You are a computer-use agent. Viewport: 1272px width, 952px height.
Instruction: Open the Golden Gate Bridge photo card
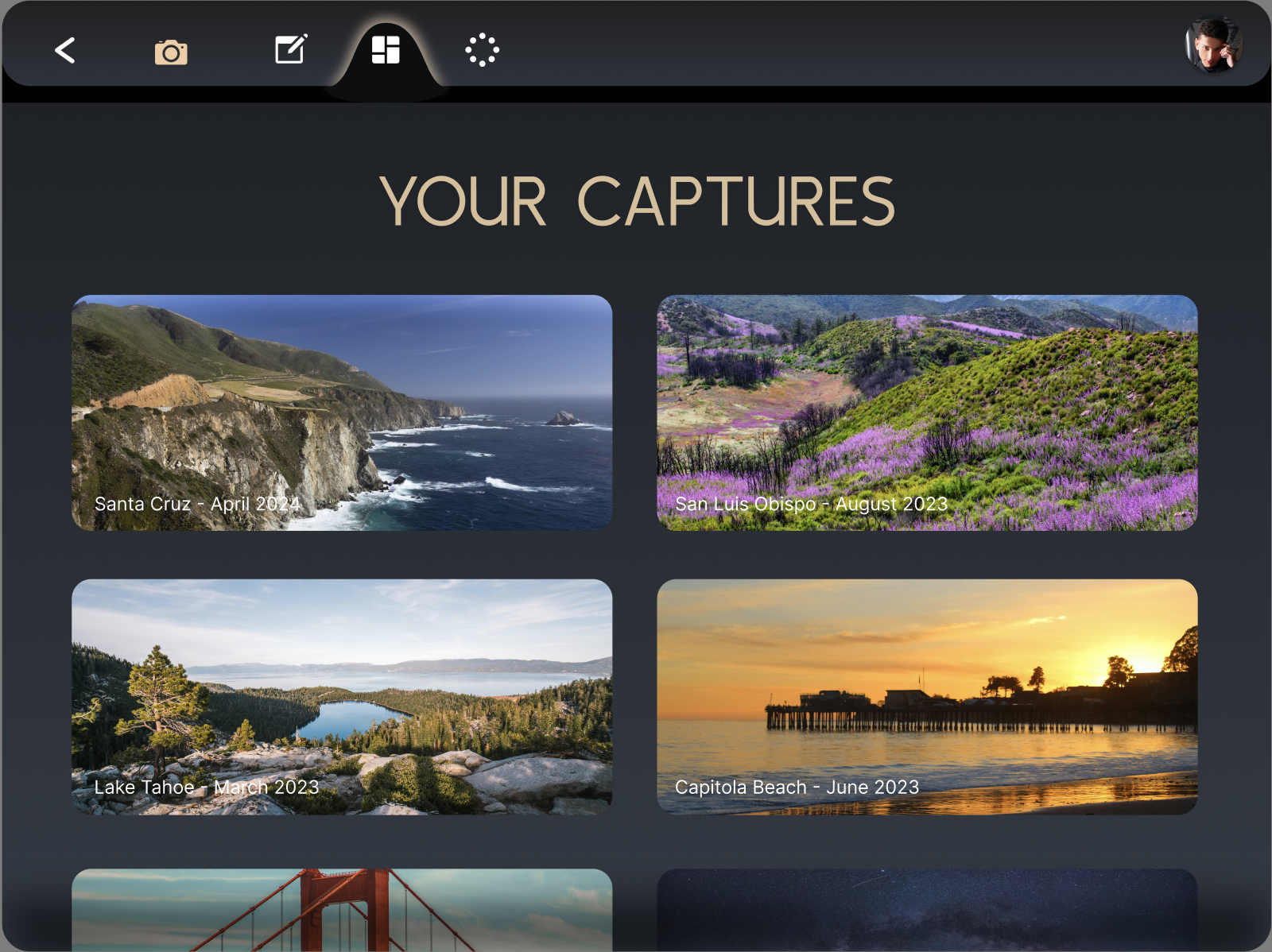point(342,910)
